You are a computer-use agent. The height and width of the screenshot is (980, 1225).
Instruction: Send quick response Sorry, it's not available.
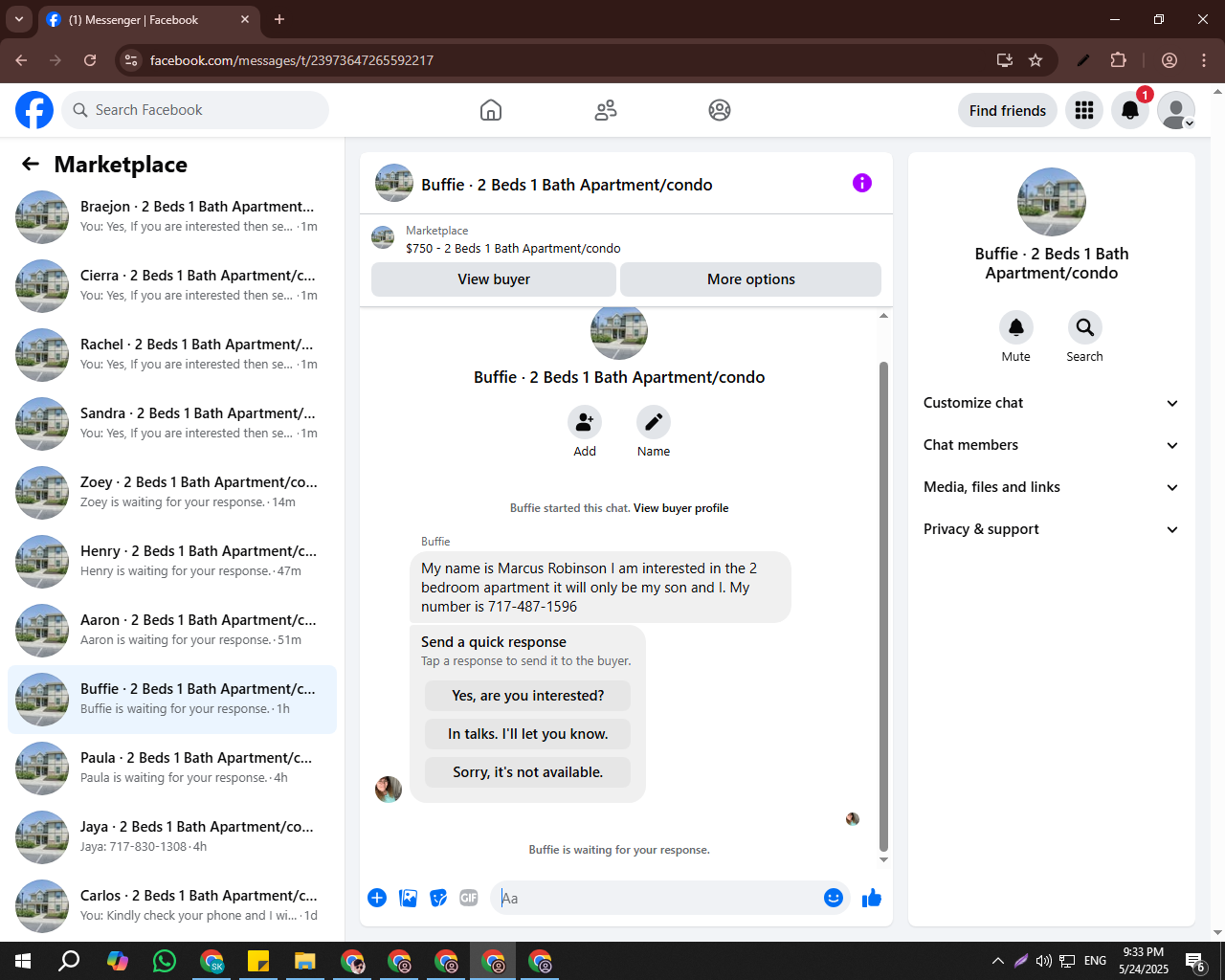[528, 772]
